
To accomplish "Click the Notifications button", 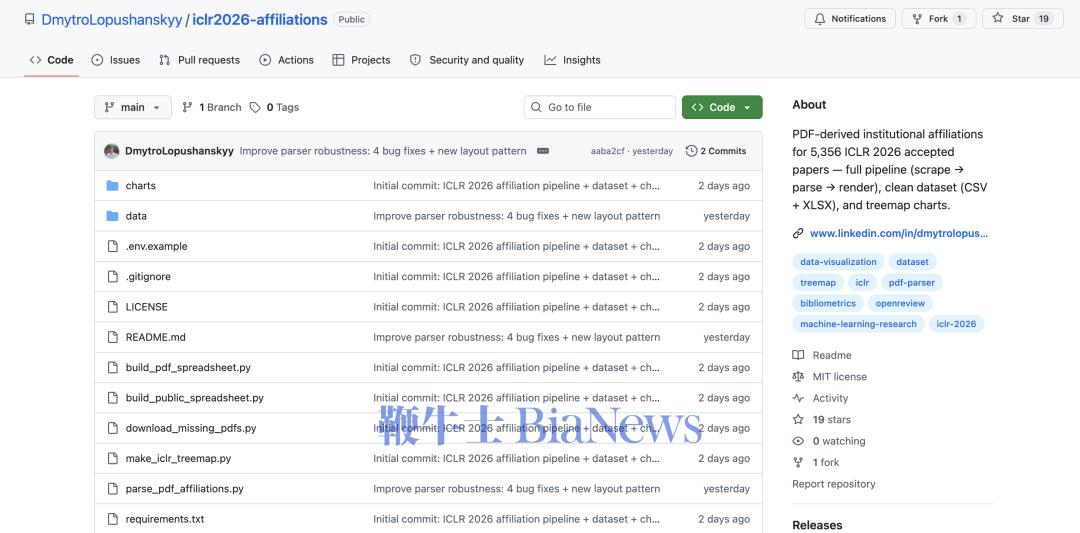I will (850, 19).
